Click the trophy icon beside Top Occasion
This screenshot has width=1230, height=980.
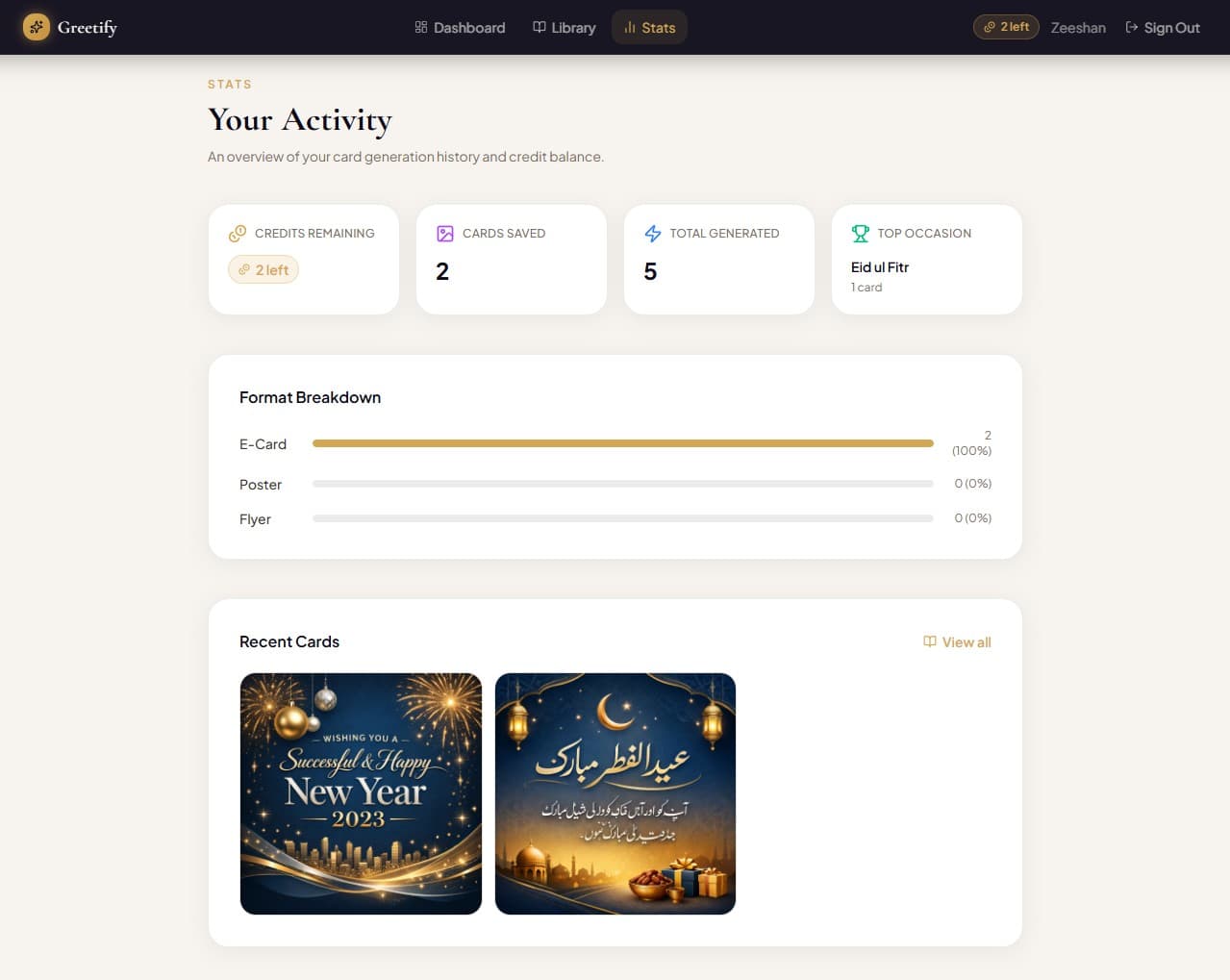click(861, 234)
